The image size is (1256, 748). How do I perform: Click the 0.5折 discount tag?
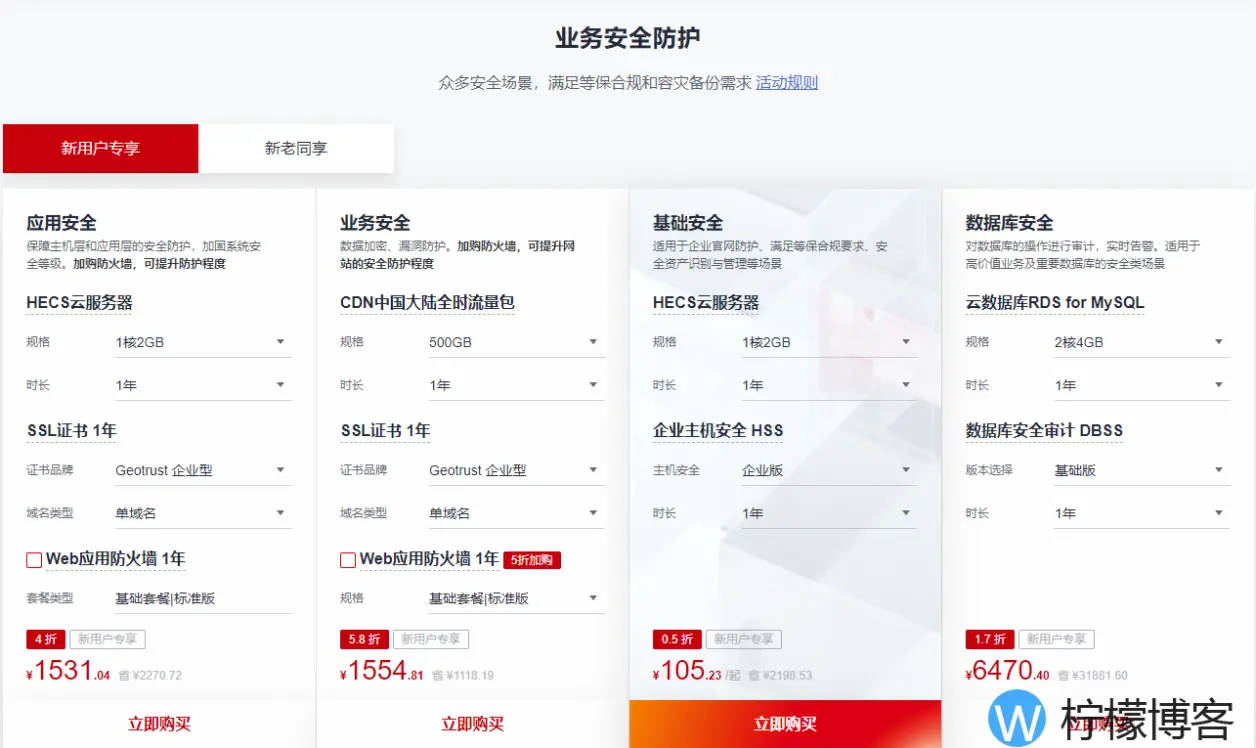(x=677, y=639)
